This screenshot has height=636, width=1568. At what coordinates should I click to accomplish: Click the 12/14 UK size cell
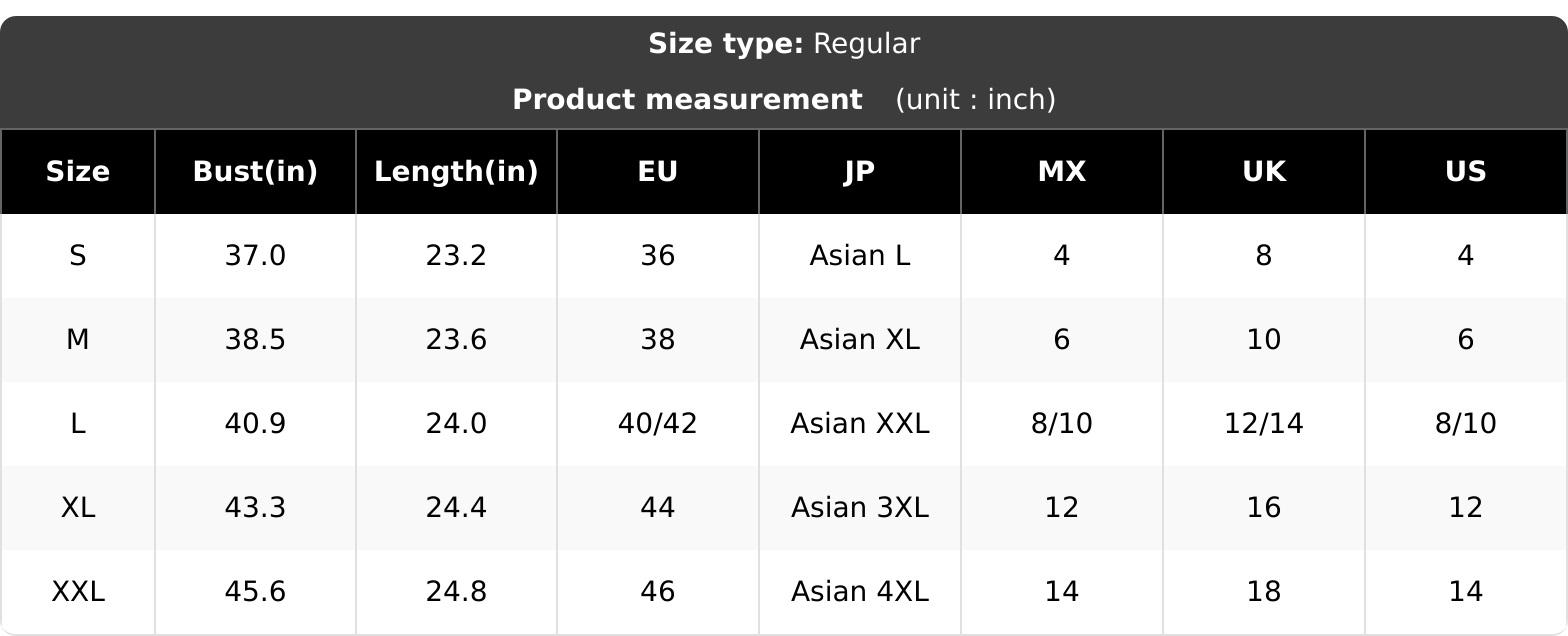point(1264,424)
